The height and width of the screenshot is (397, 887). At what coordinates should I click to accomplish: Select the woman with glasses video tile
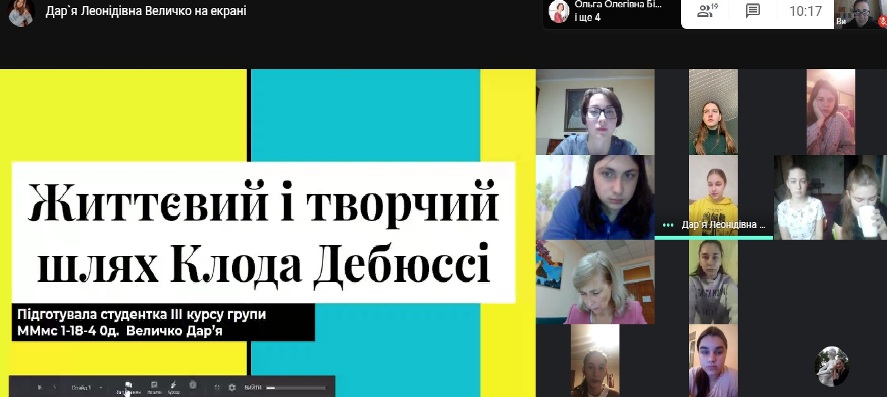point(595,112)
